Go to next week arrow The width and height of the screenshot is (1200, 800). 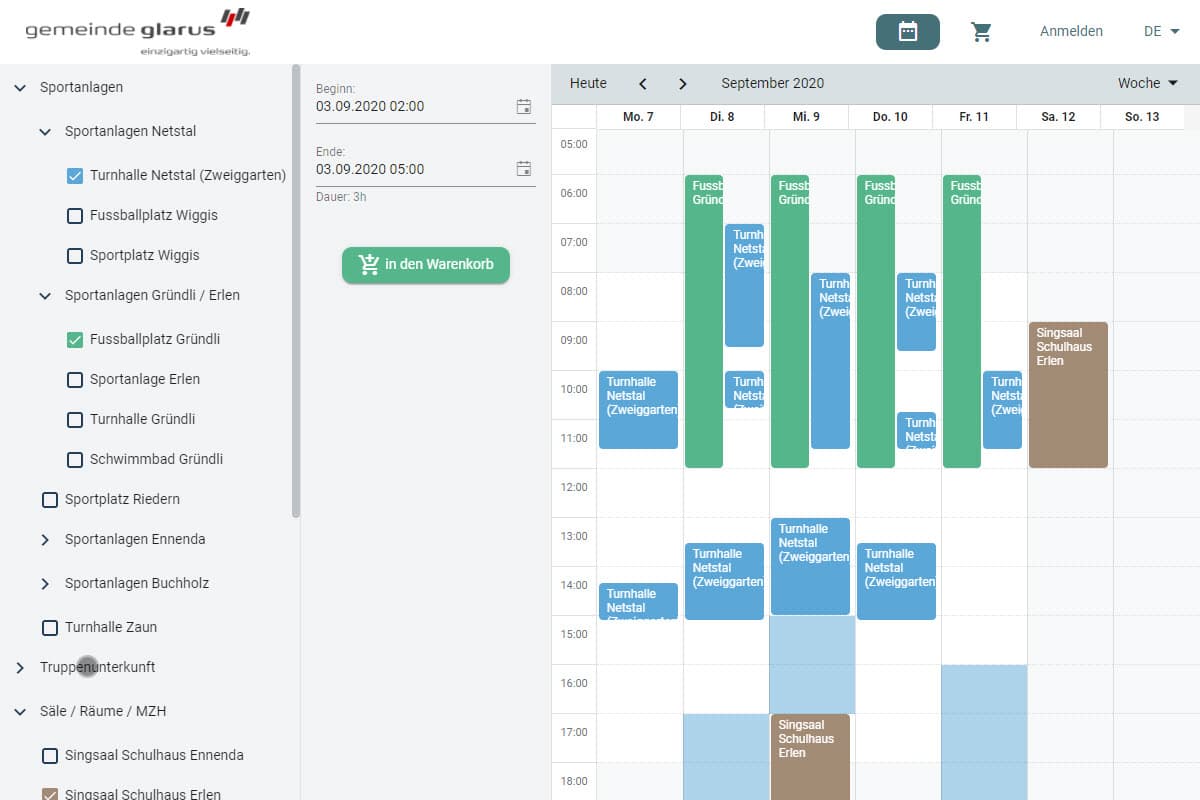point(683,84)
